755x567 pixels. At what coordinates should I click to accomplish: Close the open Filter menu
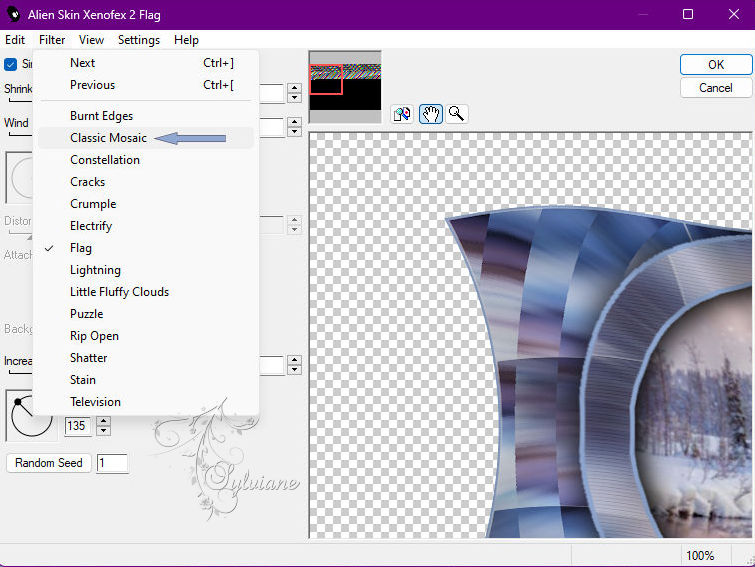click(x=52, y=40)
